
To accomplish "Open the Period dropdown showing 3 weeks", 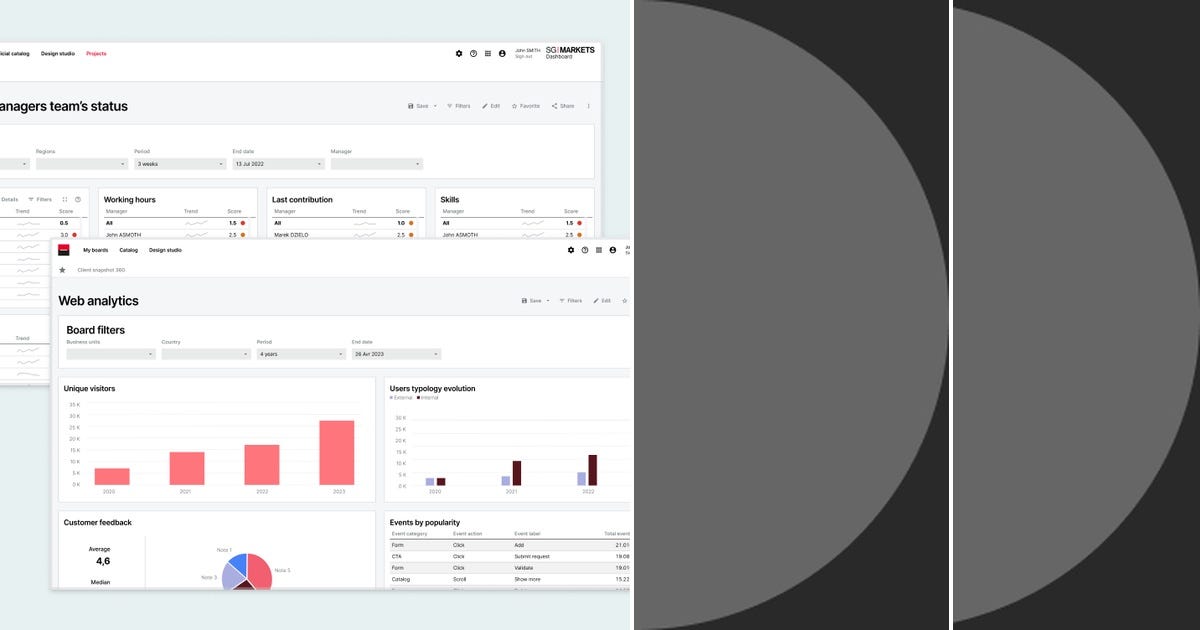I will (180, 163).
